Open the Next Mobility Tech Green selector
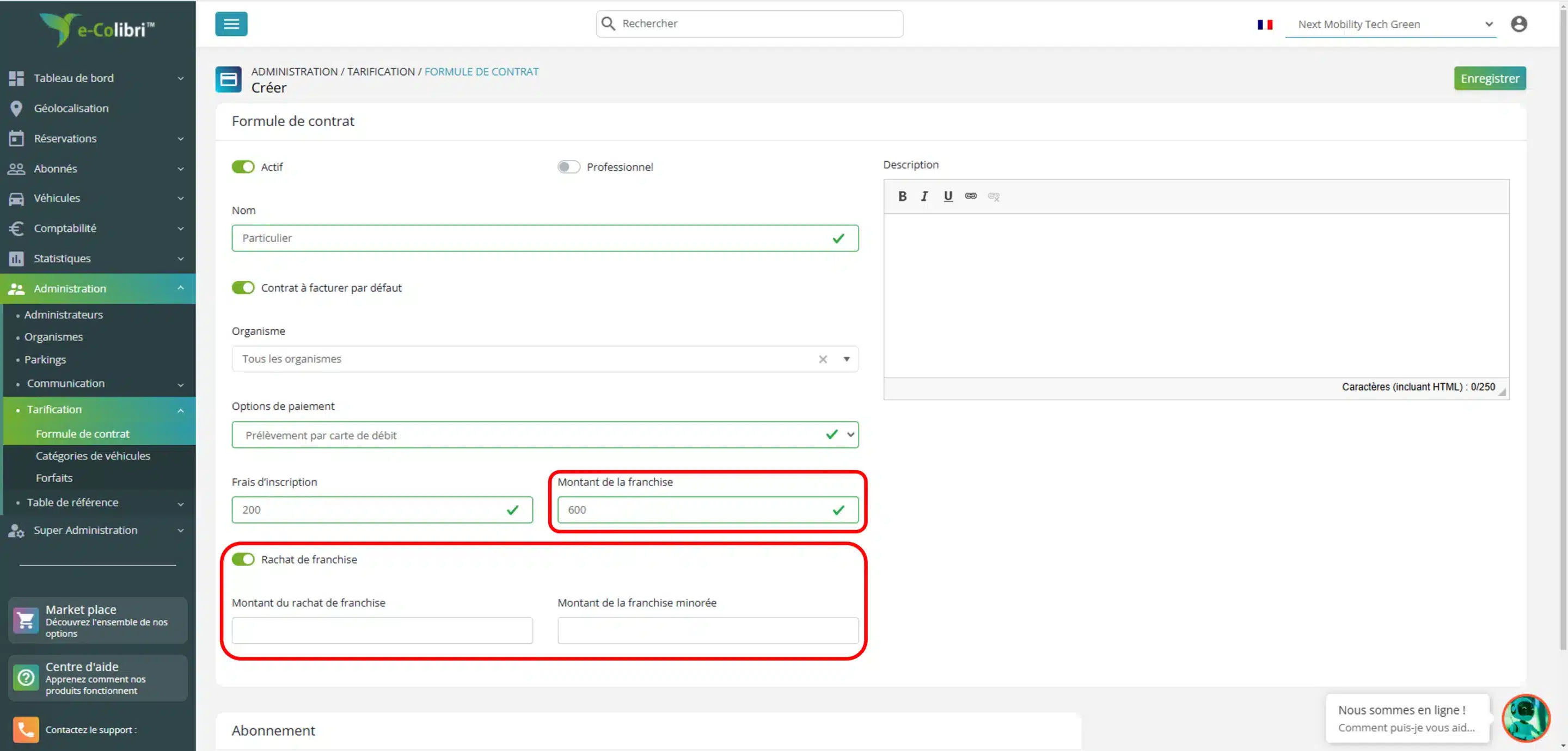The width and height of the screenshot is (1568, 751). [1391, 24]
